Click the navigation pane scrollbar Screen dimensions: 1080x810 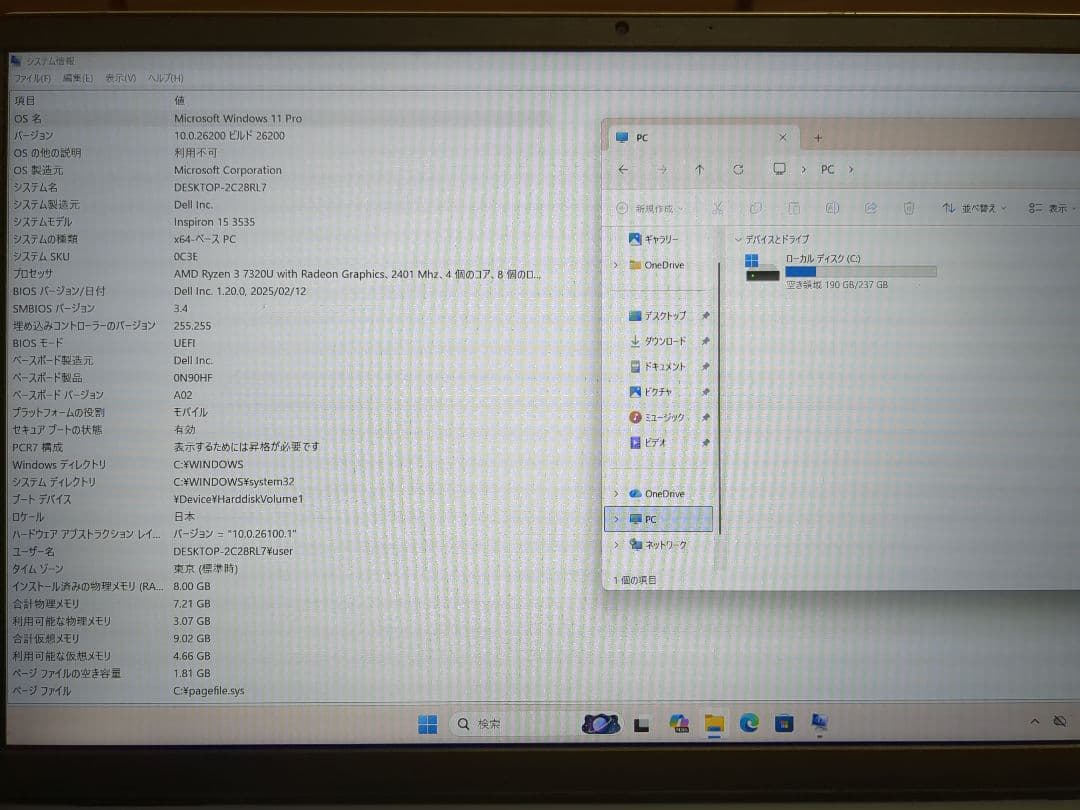pyautogui.click(x=719, y=397)
